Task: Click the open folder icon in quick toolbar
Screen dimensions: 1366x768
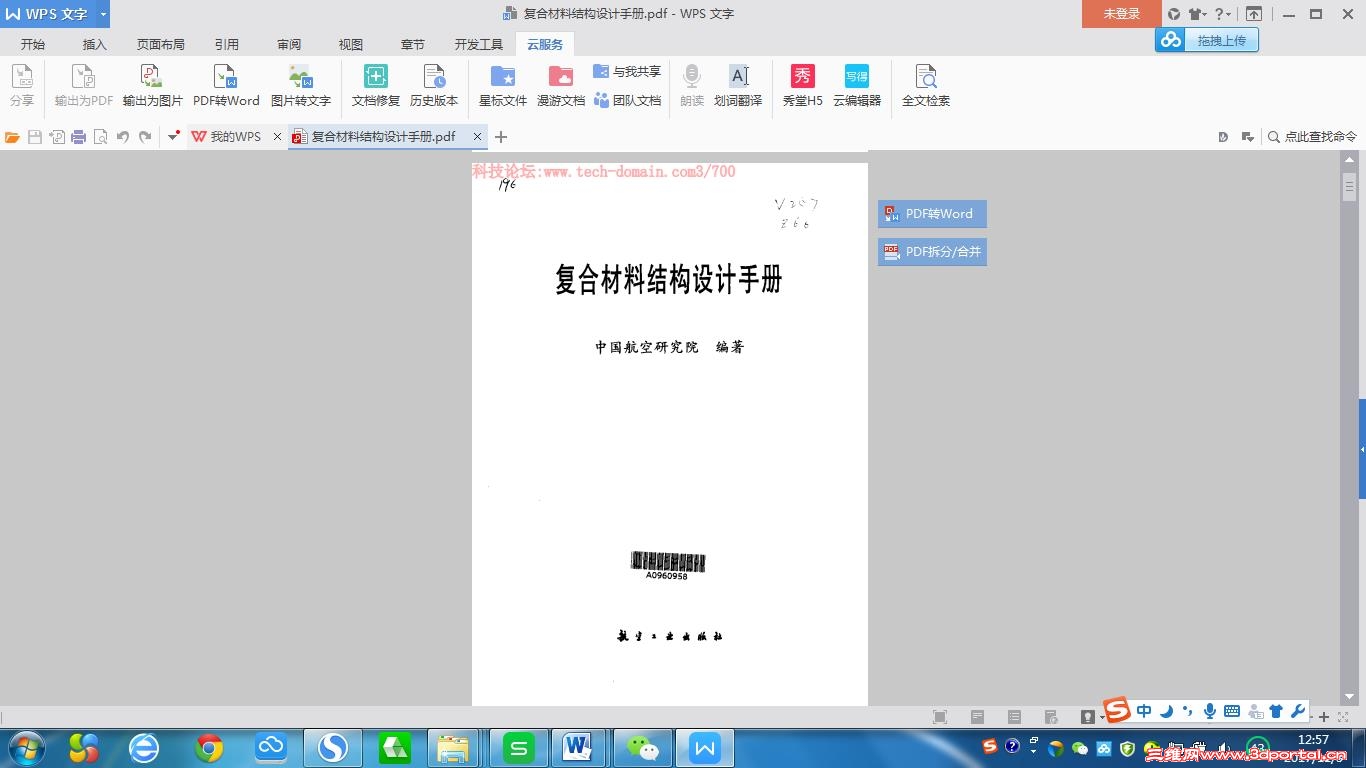Action: coord(12,137)
